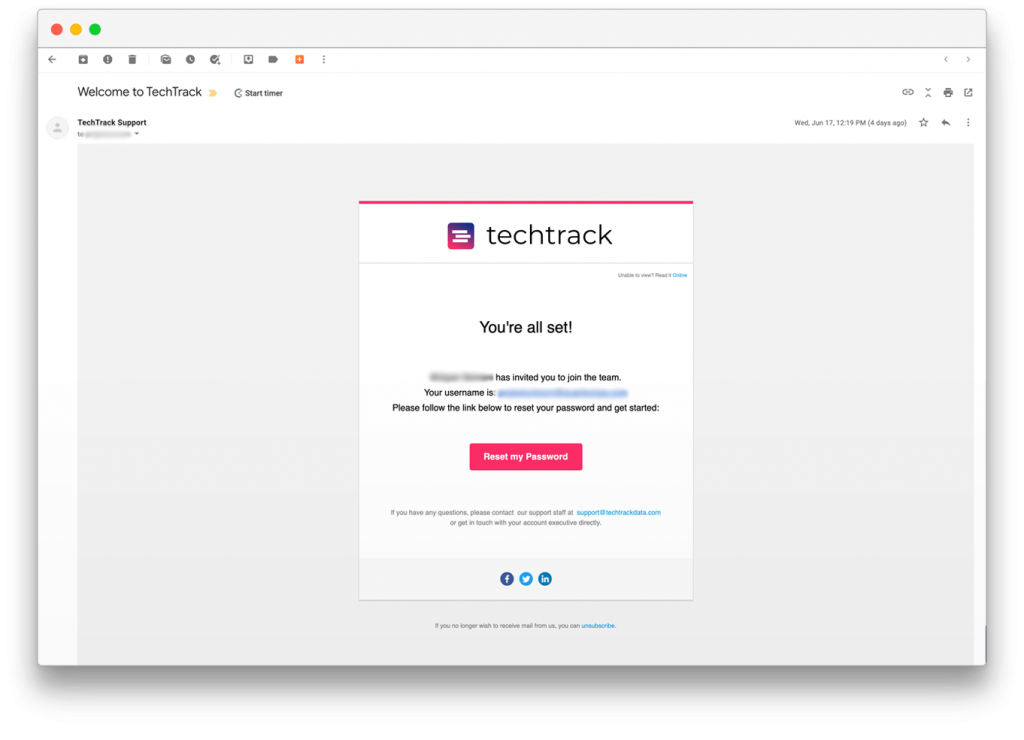The height and width of the screenshot is (740, 1024).
Task: Move email to folder icon
Action: 249,59
